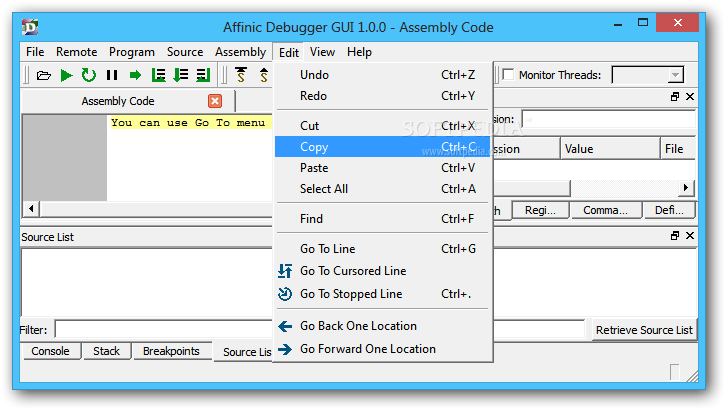Choose Paste from Edit menu
The image size is (726, 410).
click(x=383, y=168)
